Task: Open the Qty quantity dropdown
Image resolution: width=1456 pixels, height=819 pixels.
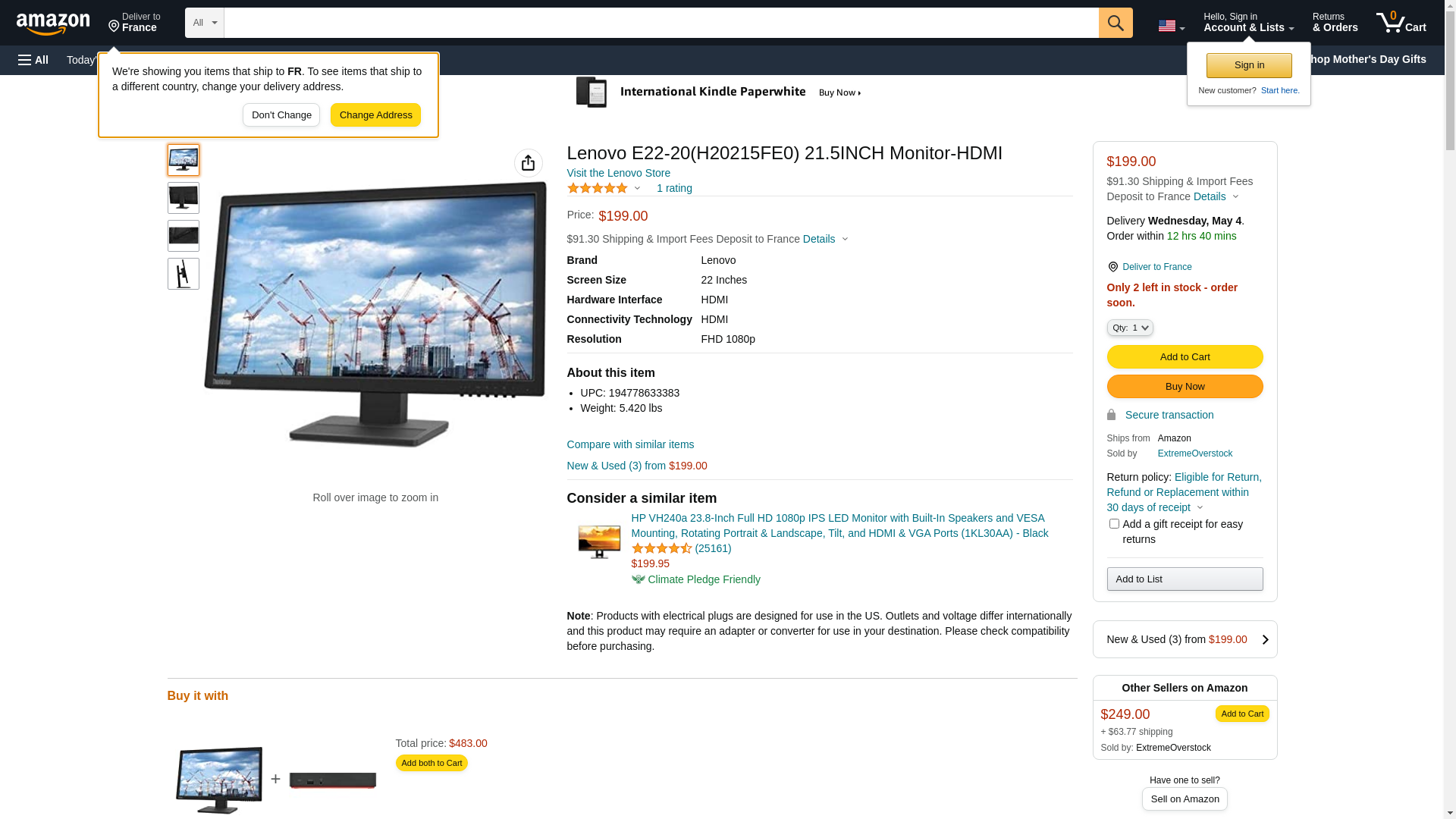Action: [1130, 328]
